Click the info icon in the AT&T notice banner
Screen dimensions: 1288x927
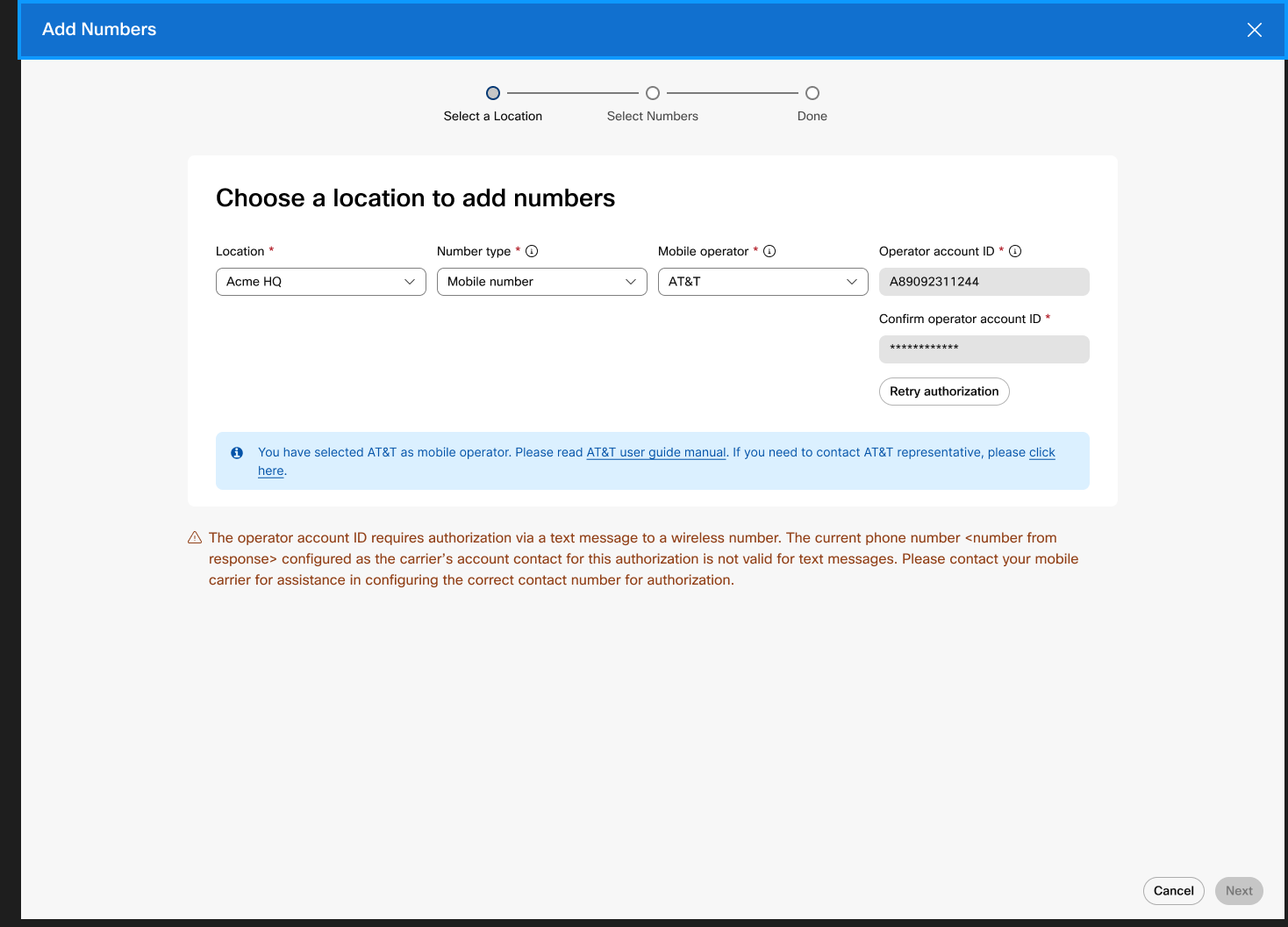237,452
